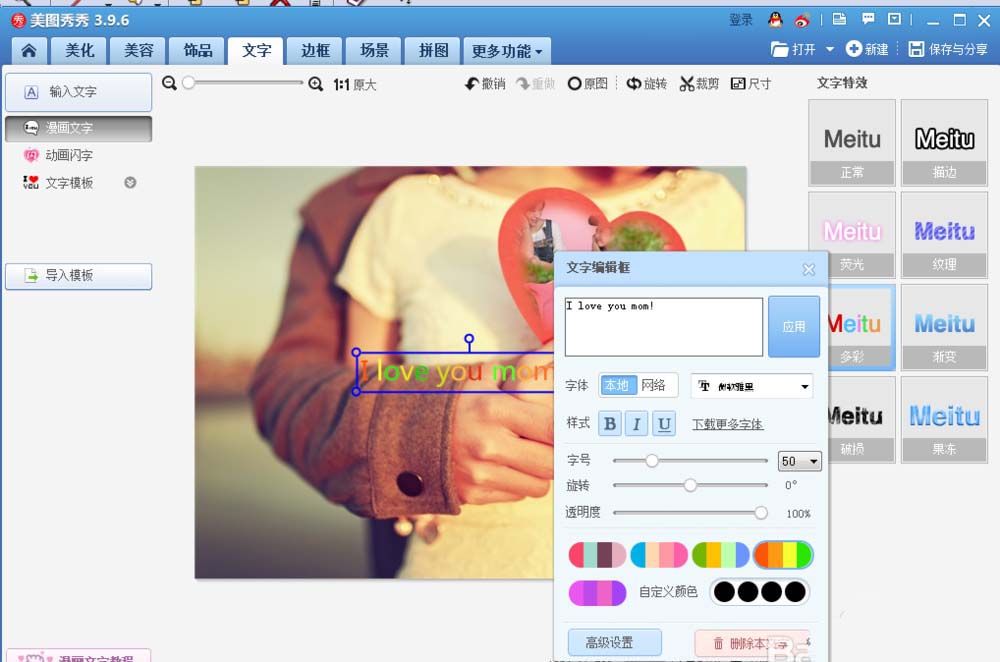Expand the 文字模板 arrow
The height and width of the screenshot is (662, 1000).
coord(130,183)
